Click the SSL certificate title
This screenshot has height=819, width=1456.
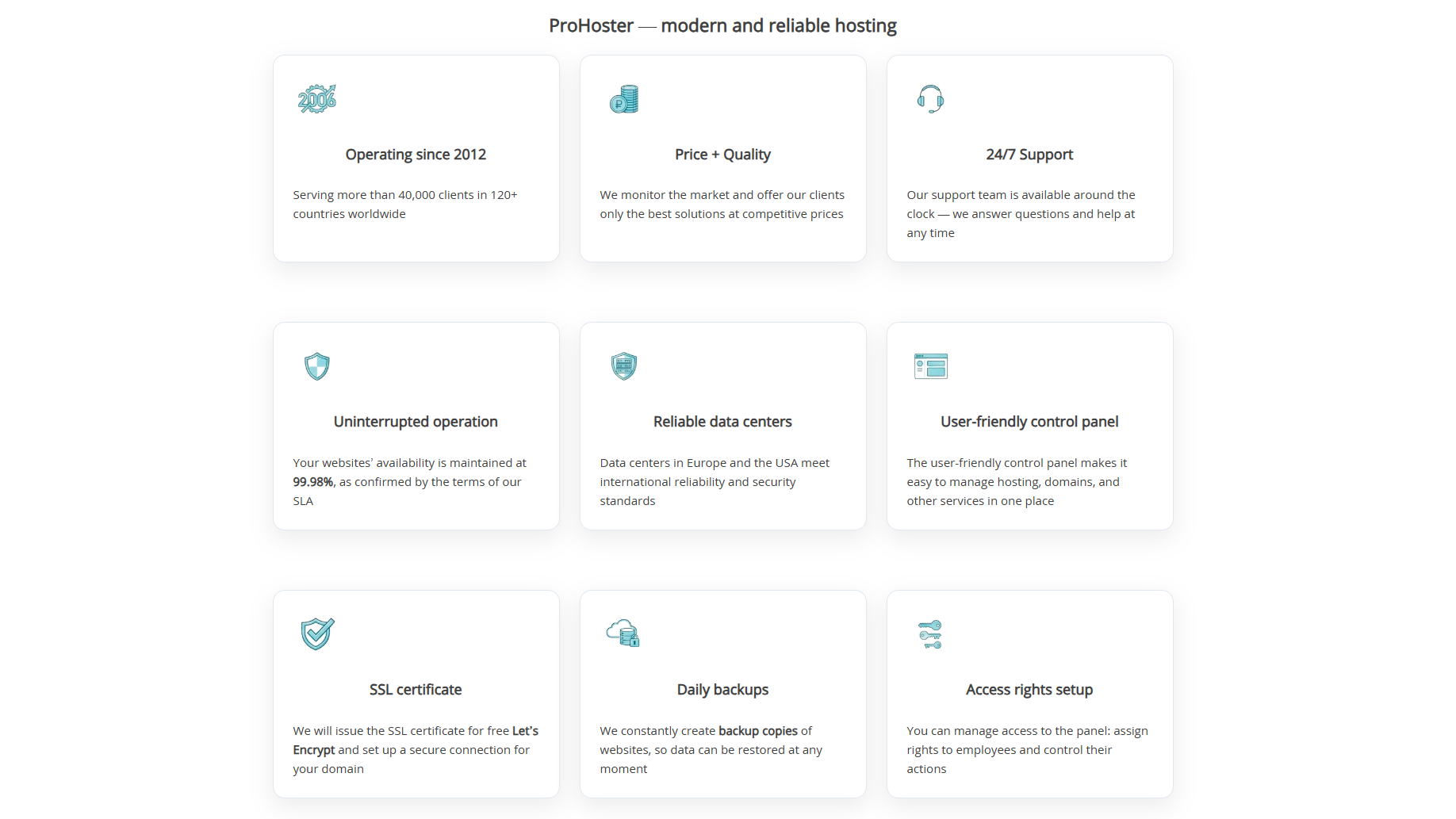click(x=416, y=690)
